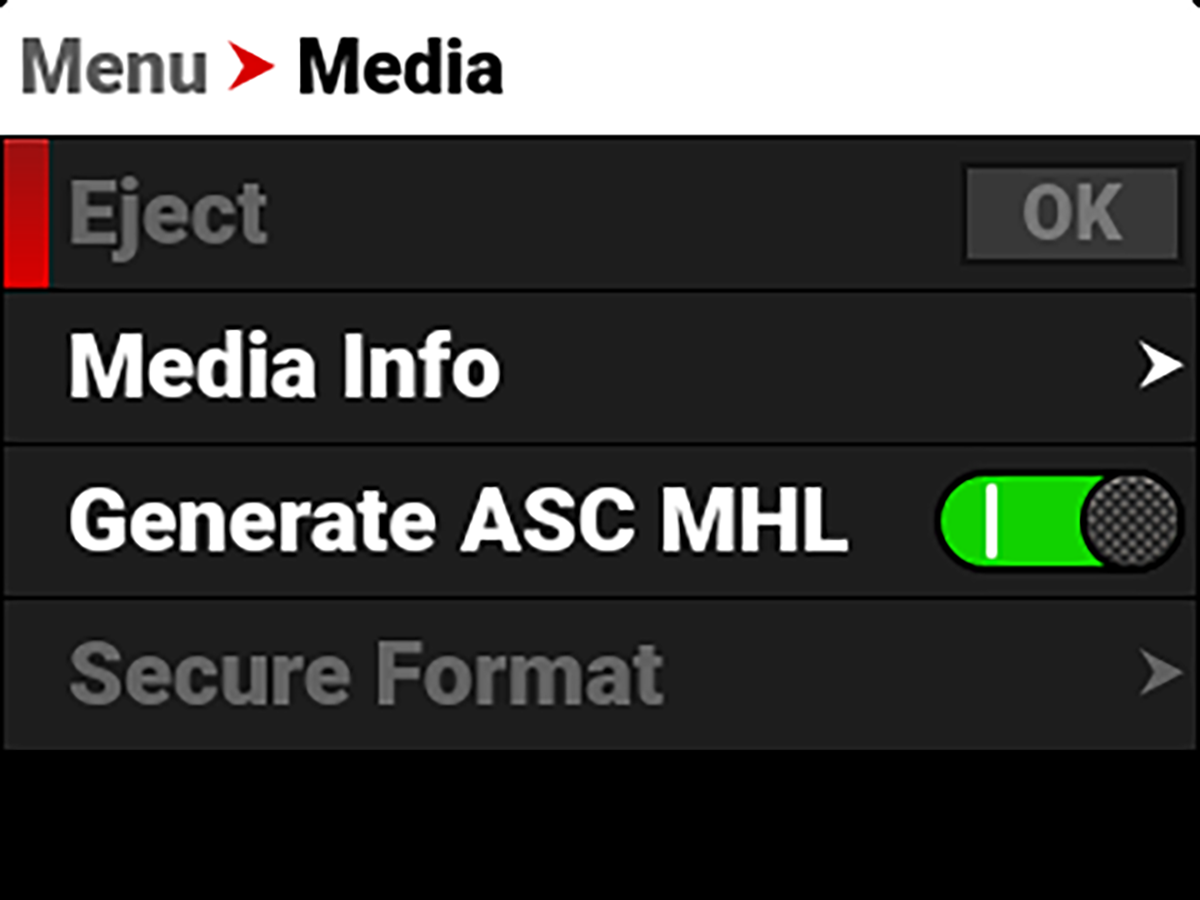Click blank space right of the Media title
This screenshot has width=1200, height=900.
coord(850,68)
